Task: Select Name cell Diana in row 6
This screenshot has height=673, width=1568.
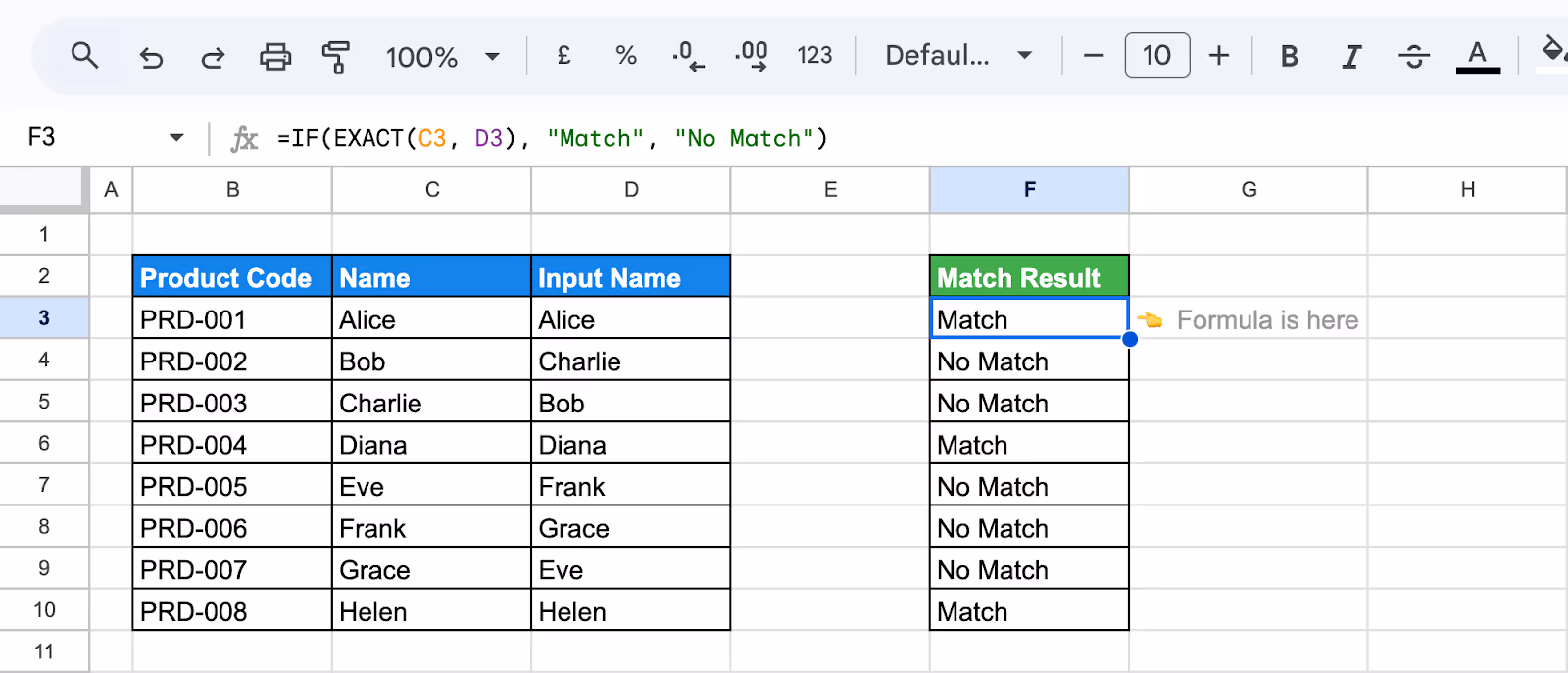Action: coord(432,445)
